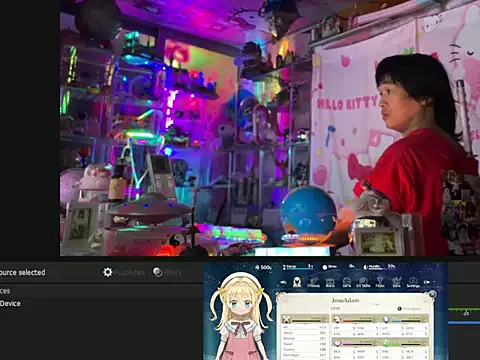Open the Save menu icon
This screenshot has height=360, width=480.
click(396, 282)
